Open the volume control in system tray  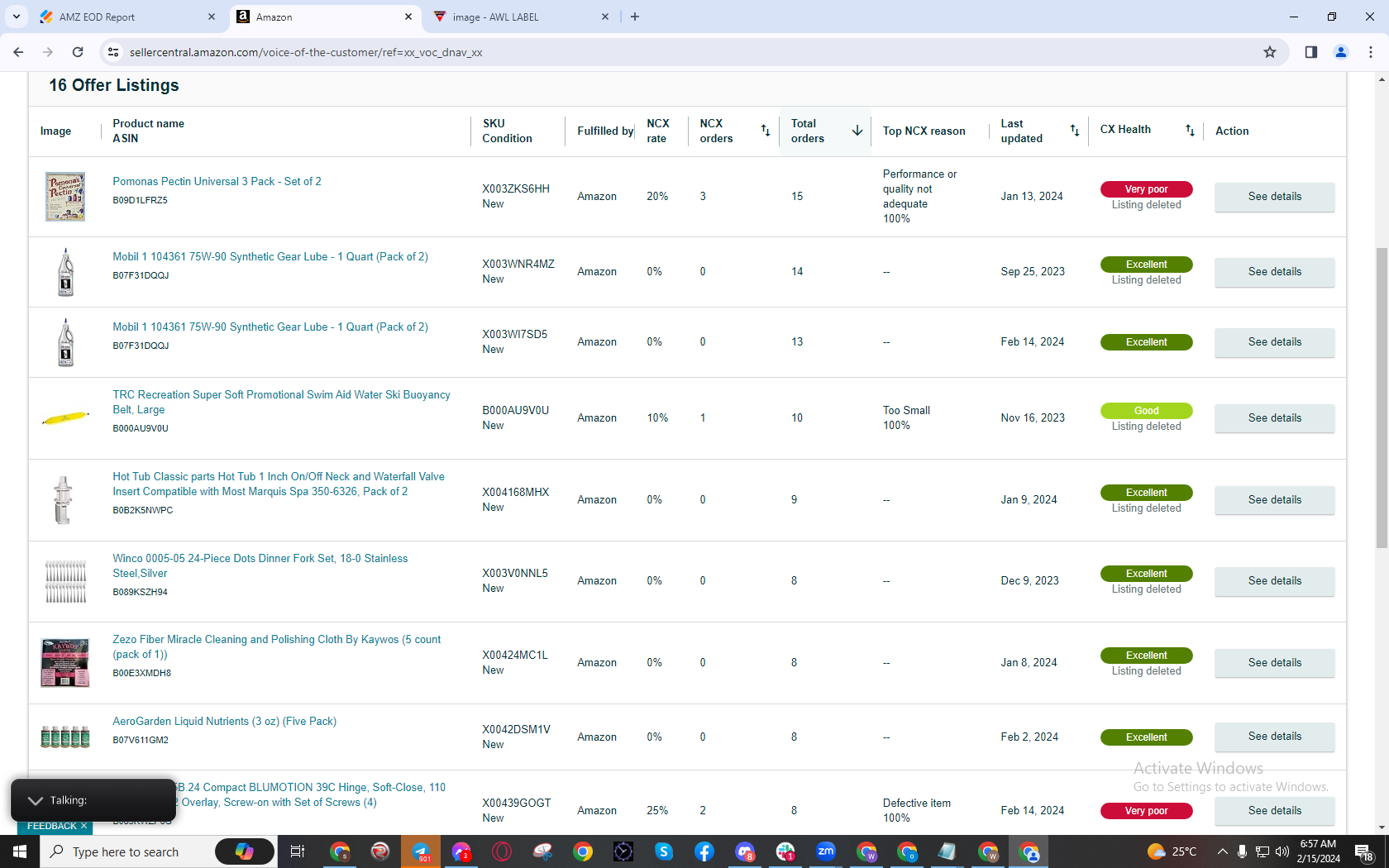tap(1282, 851)
